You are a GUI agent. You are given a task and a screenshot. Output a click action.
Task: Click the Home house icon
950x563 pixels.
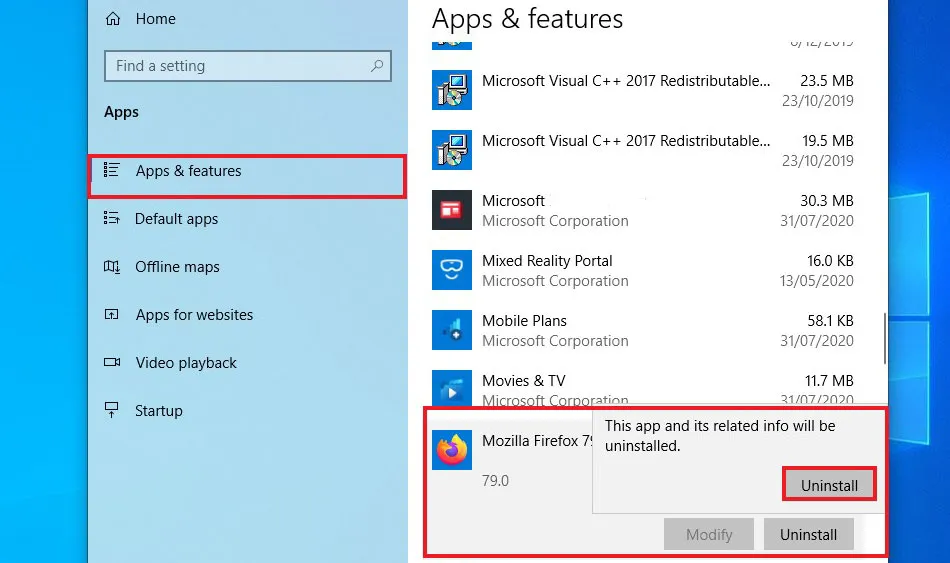[113, 19]
